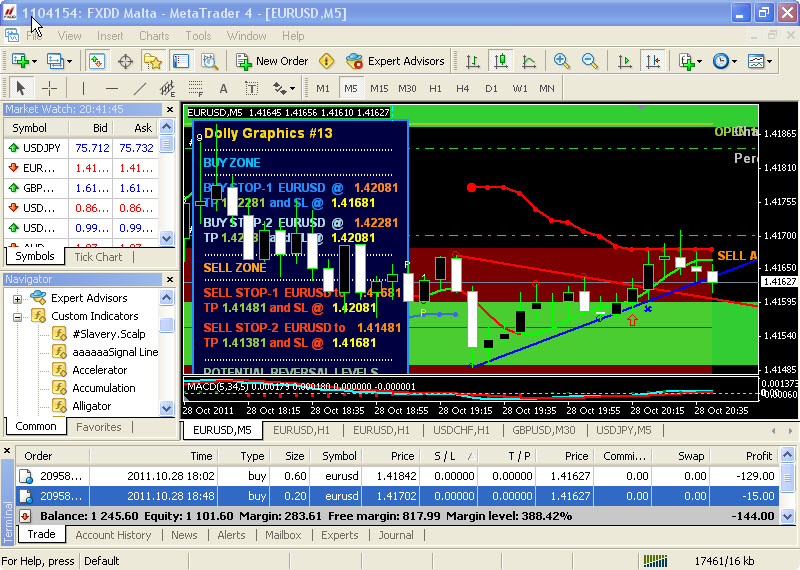Toggle the Navigator star-folder icon

[153, 61]
